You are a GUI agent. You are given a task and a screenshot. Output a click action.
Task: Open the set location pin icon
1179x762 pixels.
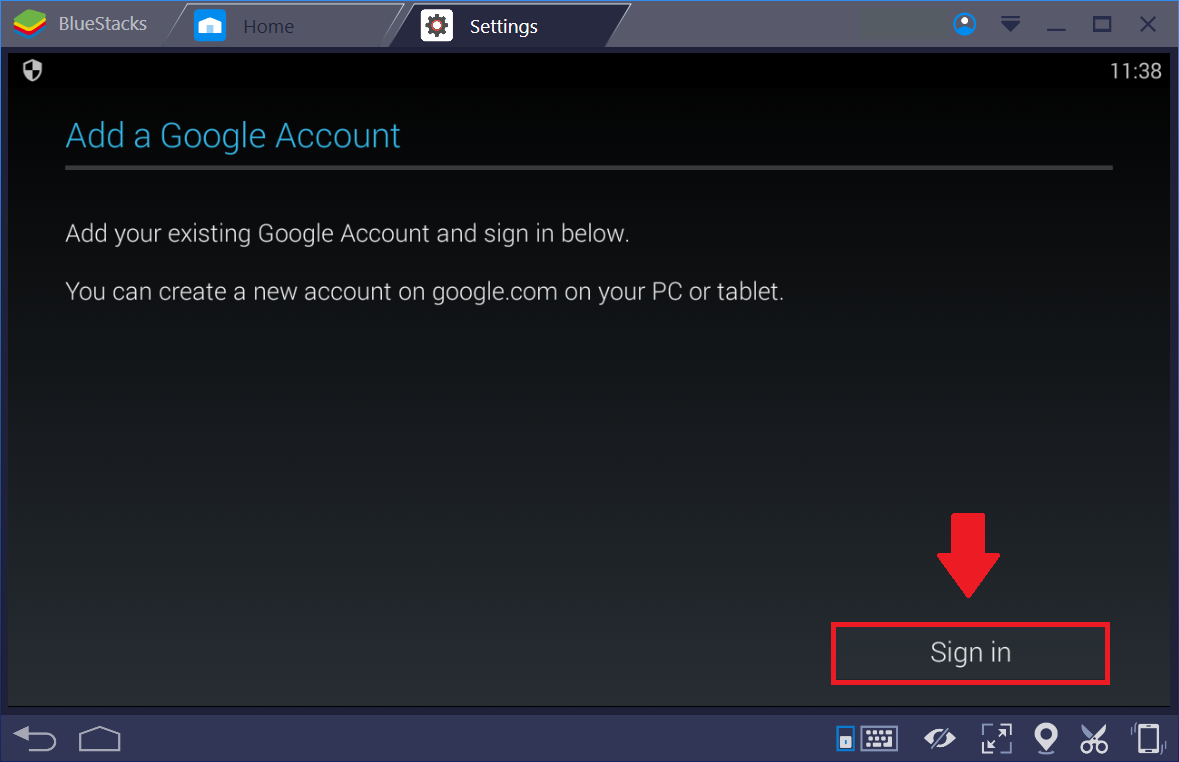tap(1046, 738)
